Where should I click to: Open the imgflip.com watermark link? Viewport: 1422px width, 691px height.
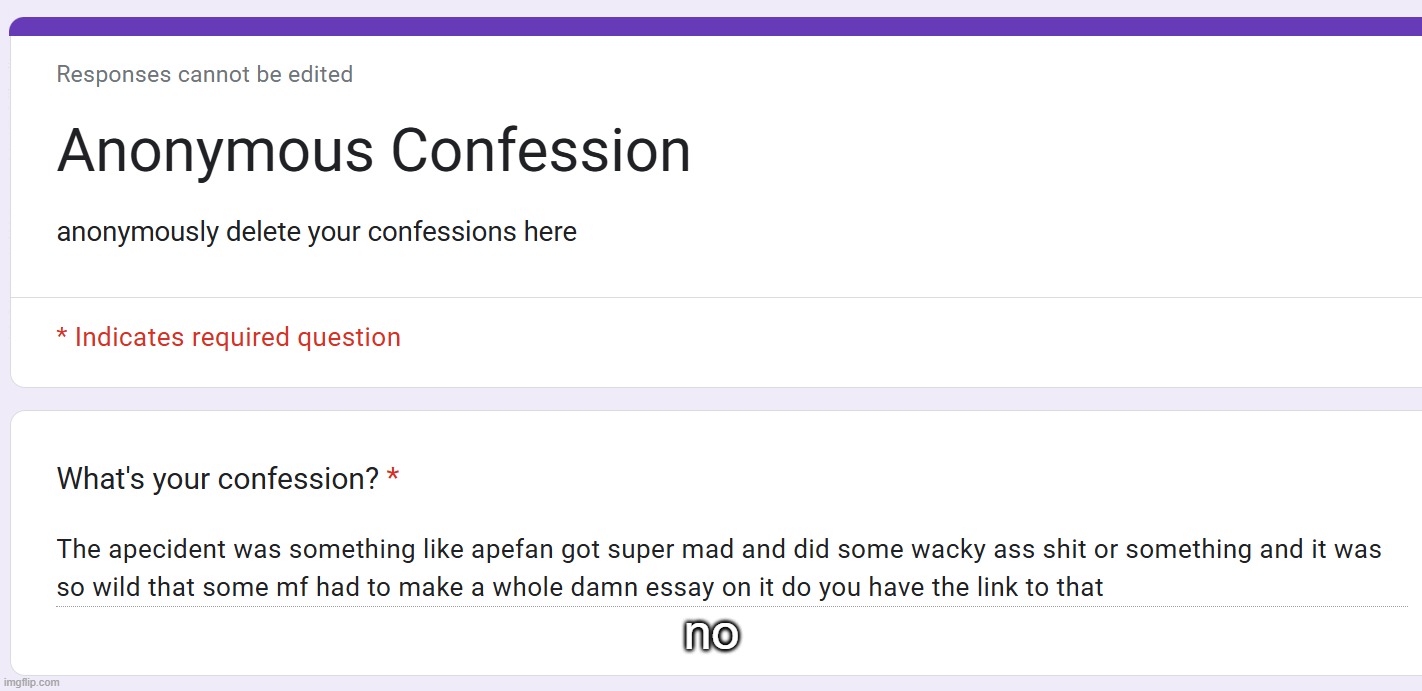point(31,683)
